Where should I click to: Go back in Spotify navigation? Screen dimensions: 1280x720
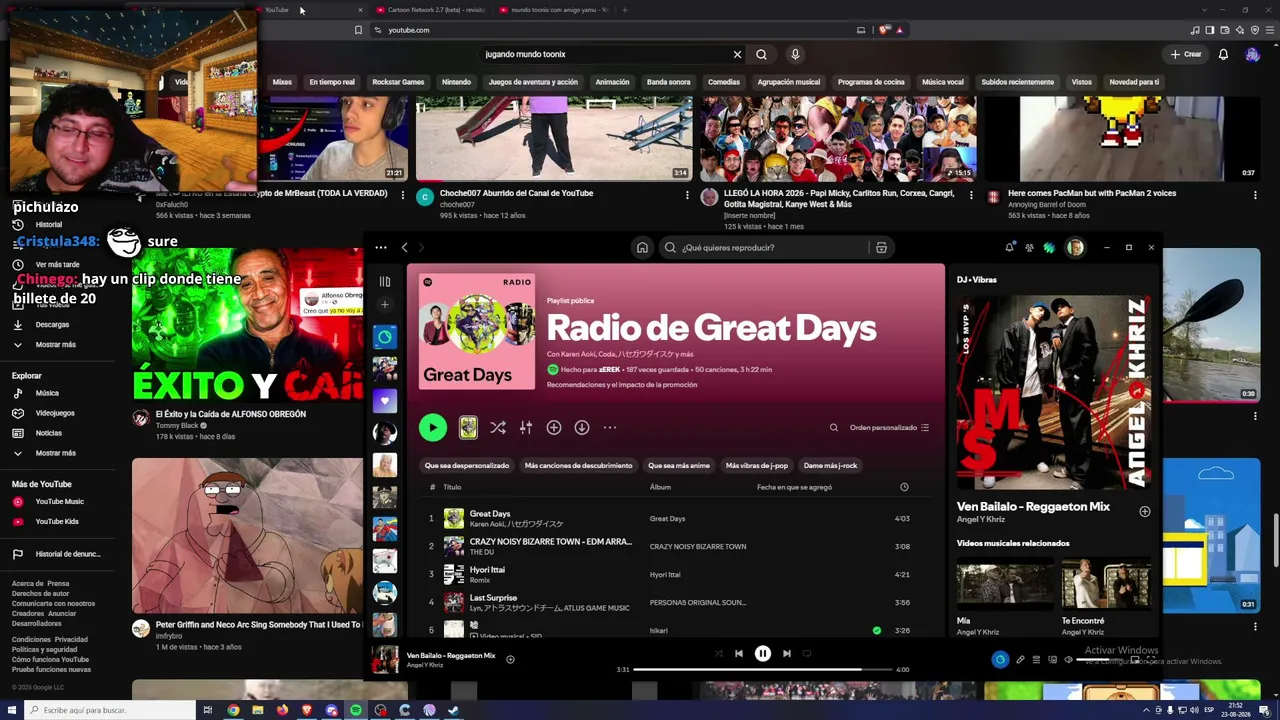(x=404, y=248)
